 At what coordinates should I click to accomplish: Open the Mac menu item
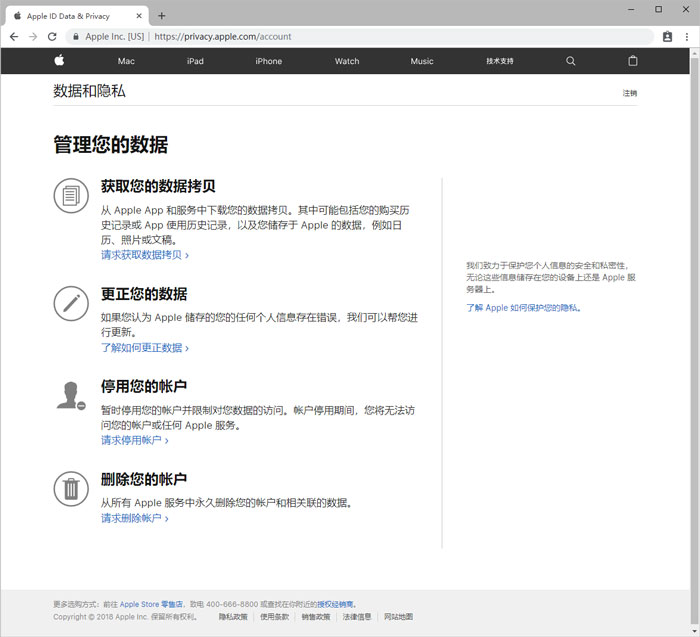point(126,61)
